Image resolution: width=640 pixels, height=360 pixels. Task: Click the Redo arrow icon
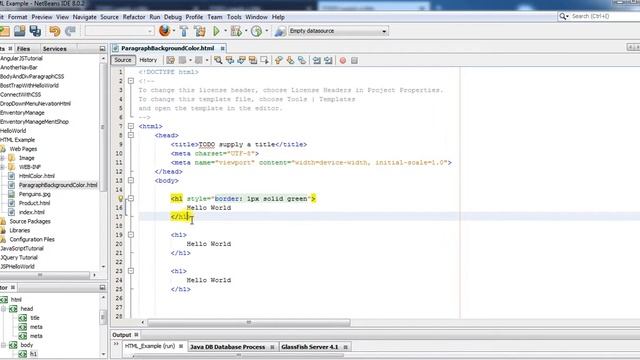70,31
